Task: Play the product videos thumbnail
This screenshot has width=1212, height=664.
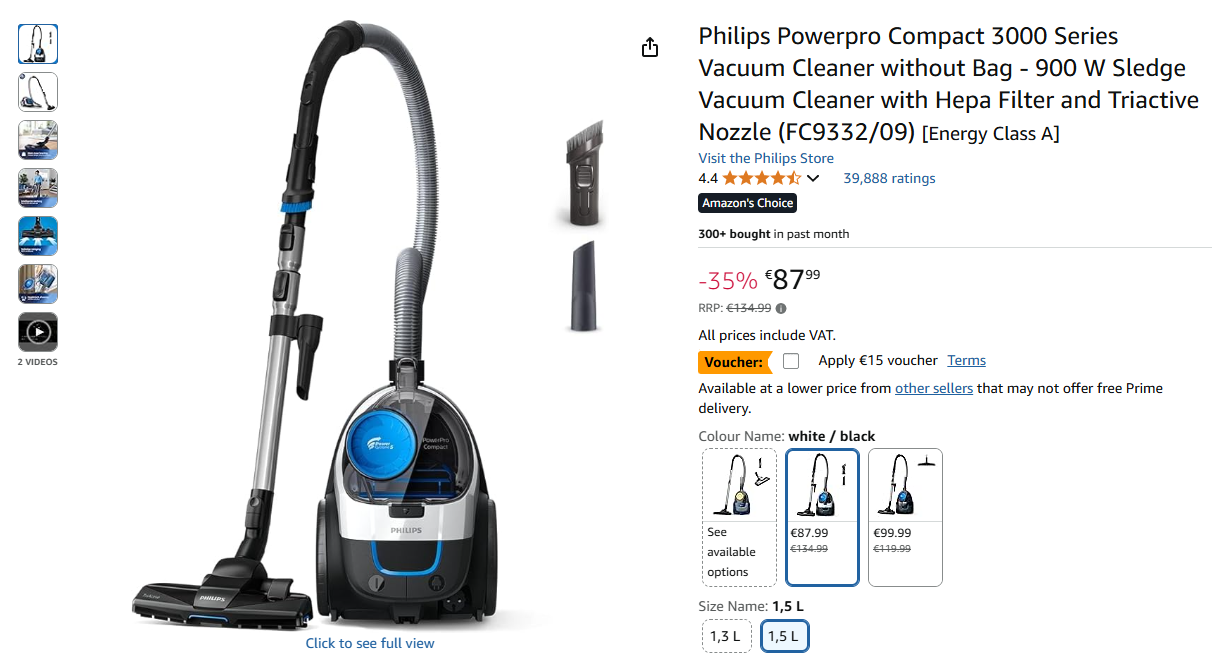Action: click(x=38, y=332)
